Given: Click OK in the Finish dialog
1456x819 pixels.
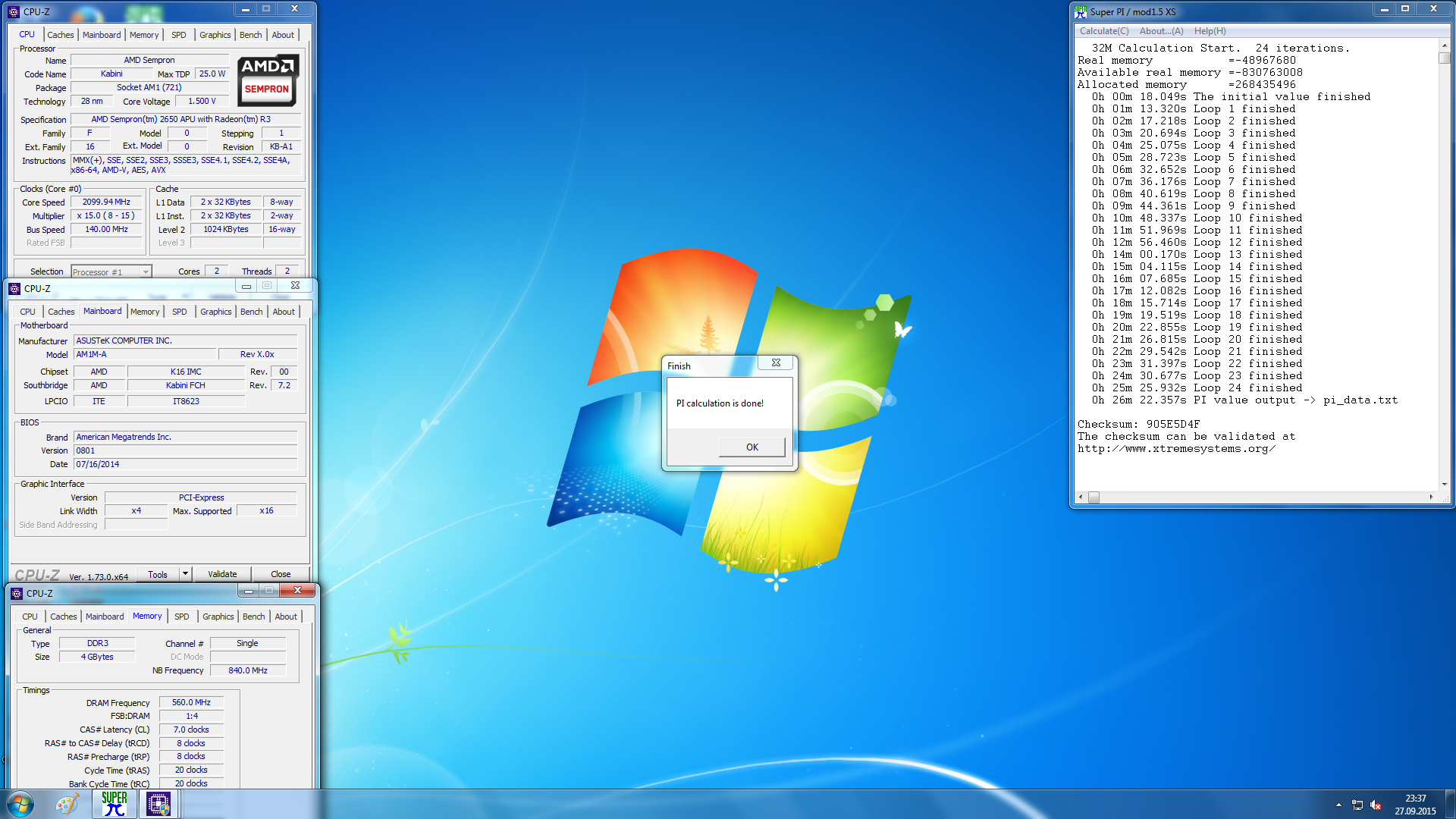Looking at the screenshot, I should [752, 447].
